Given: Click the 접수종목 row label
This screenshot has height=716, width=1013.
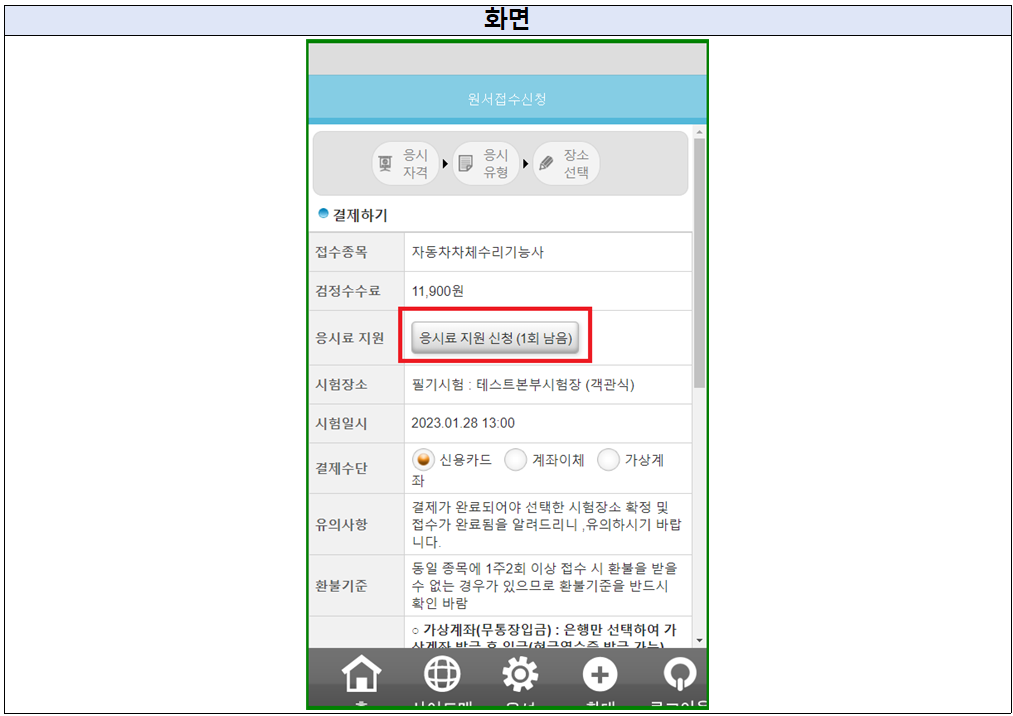Looking at the screenshot, I should (x=341, y=252).
